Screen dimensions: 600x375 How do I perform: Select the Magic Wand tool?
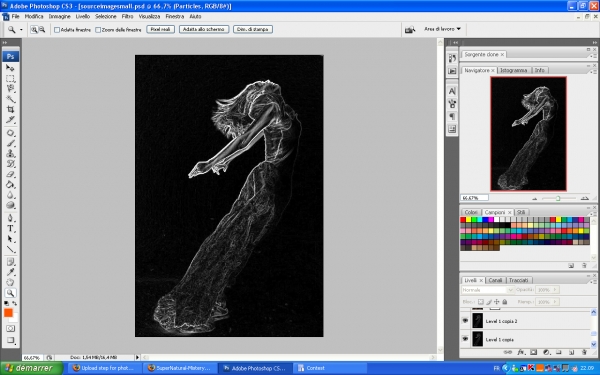coord(10,99)
